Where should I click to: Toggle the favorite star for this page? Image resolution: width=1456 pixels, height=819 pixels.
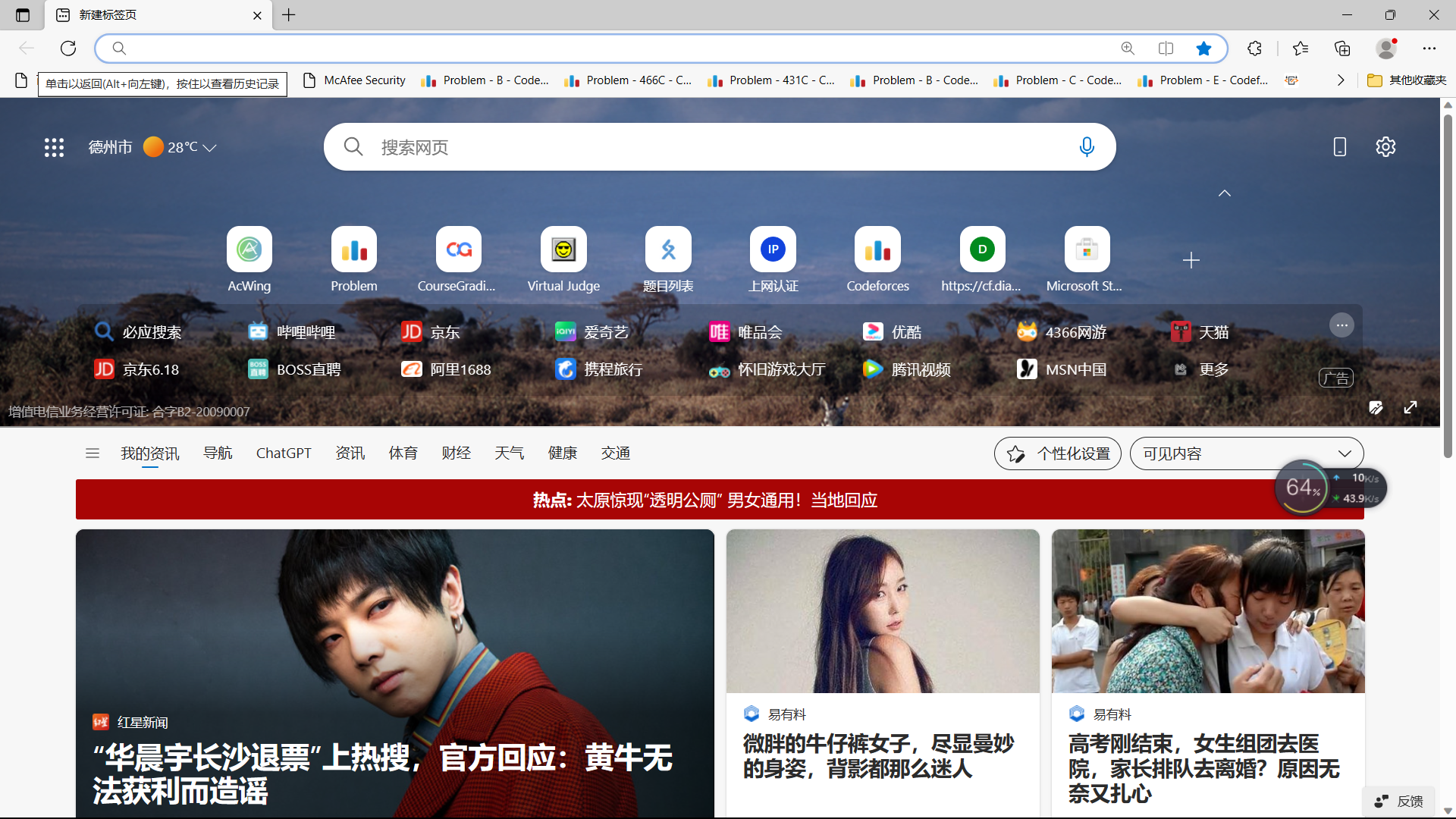pos(1203,49)
